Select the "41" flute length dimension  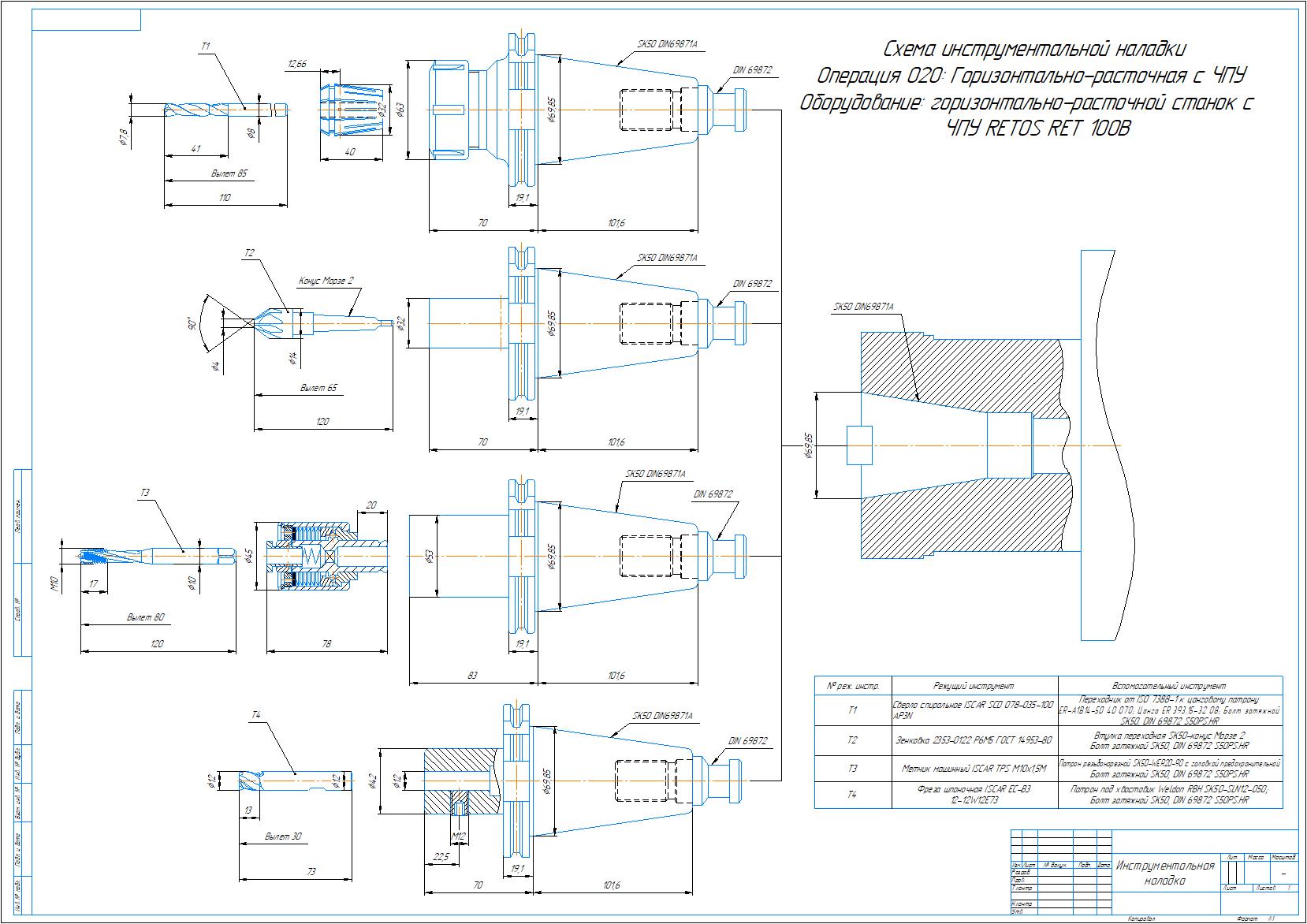(195, 148)
